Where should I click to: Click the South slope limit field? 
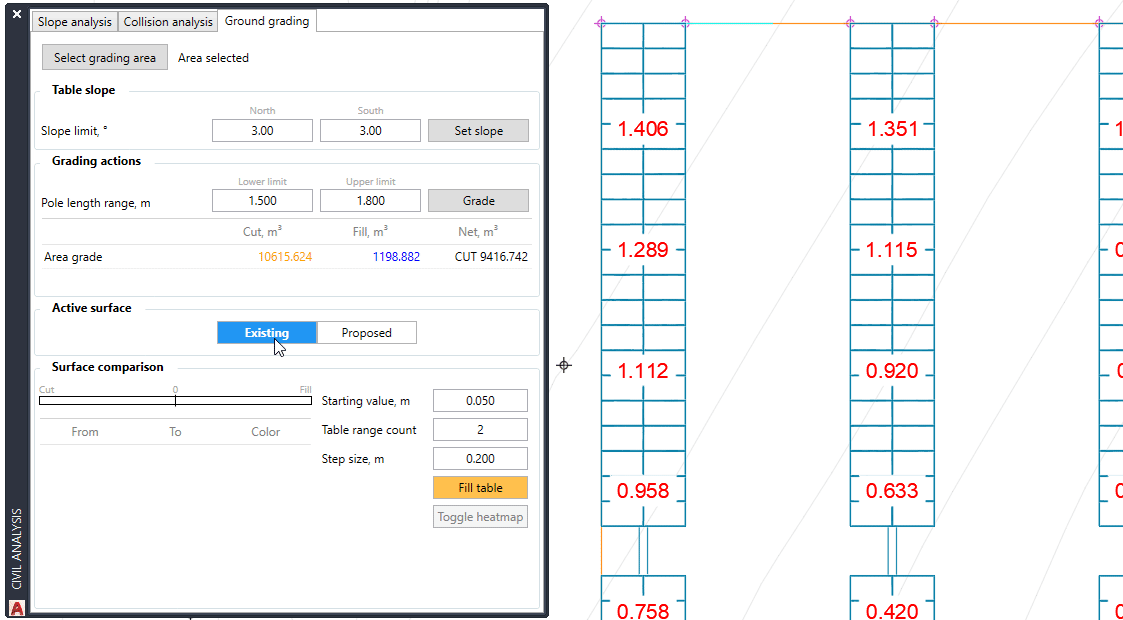(370, 131)
